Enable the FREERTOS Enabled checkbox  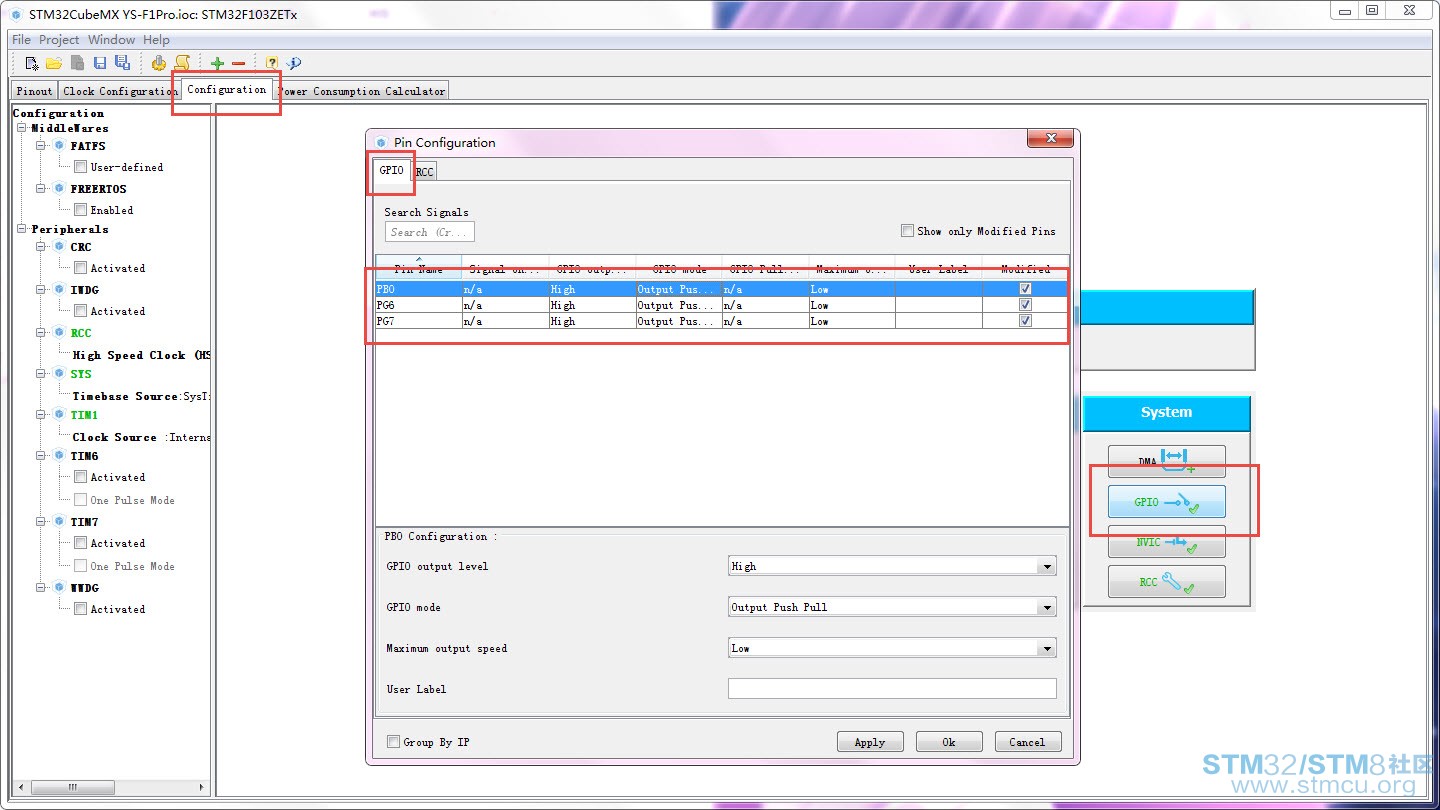[x=80, y=210]
